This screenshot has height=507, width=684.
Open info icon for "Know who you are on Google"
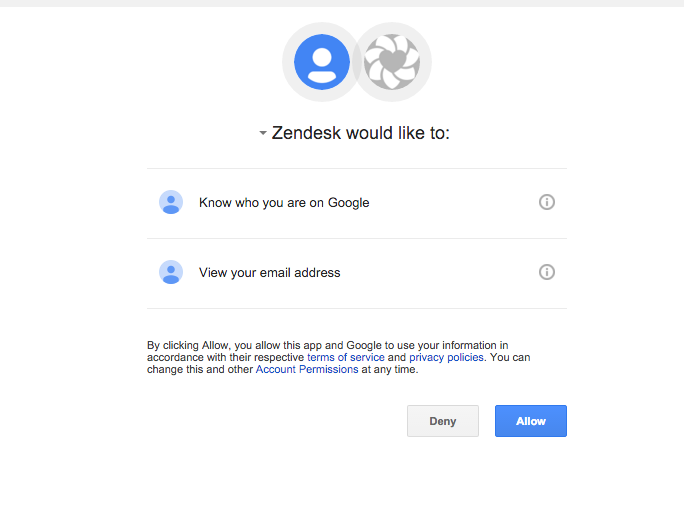click(x=547, y=202)
